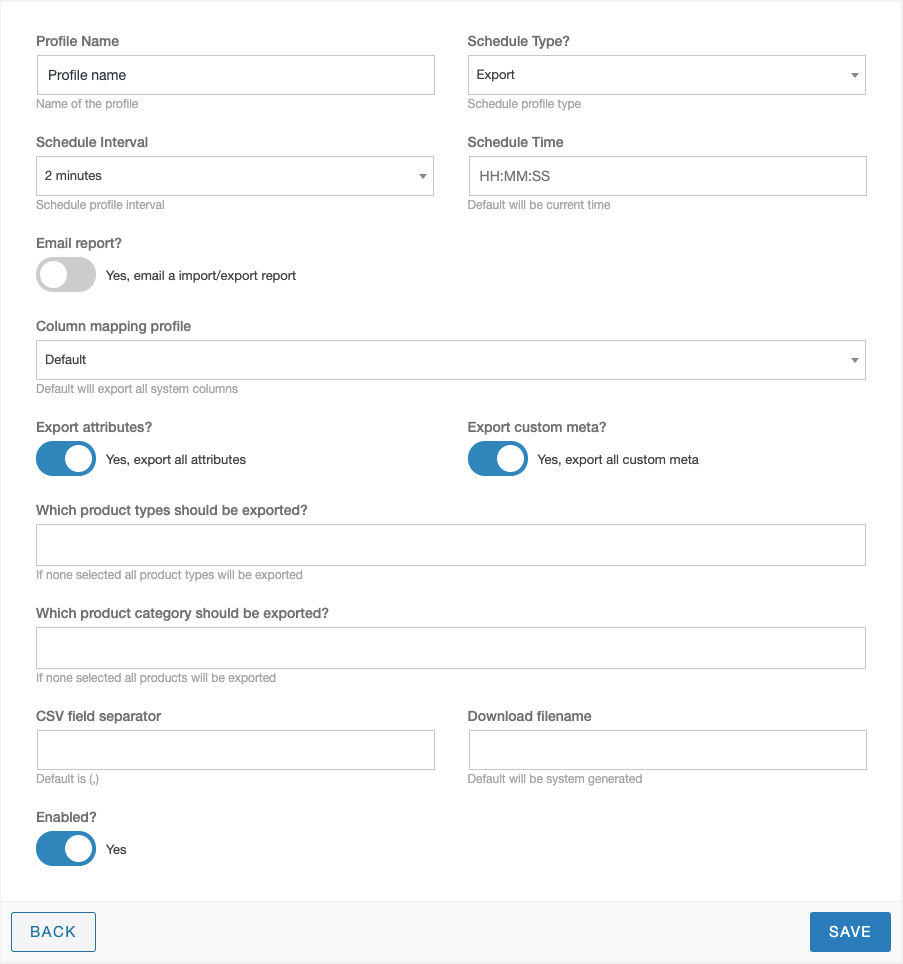Screen dimensions: 903x964
Task: Enable the Email report toggle
Action: 66,275
